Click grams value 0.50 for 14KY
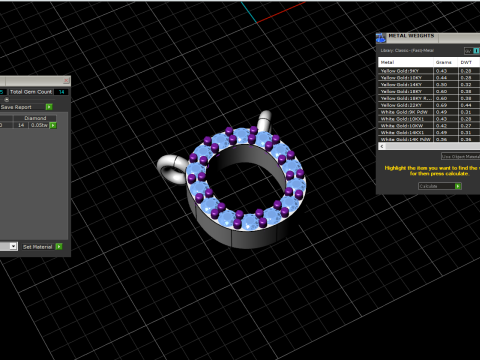Image resolution: width=480 pixels, height=360 pixels. tap(441, 84)
